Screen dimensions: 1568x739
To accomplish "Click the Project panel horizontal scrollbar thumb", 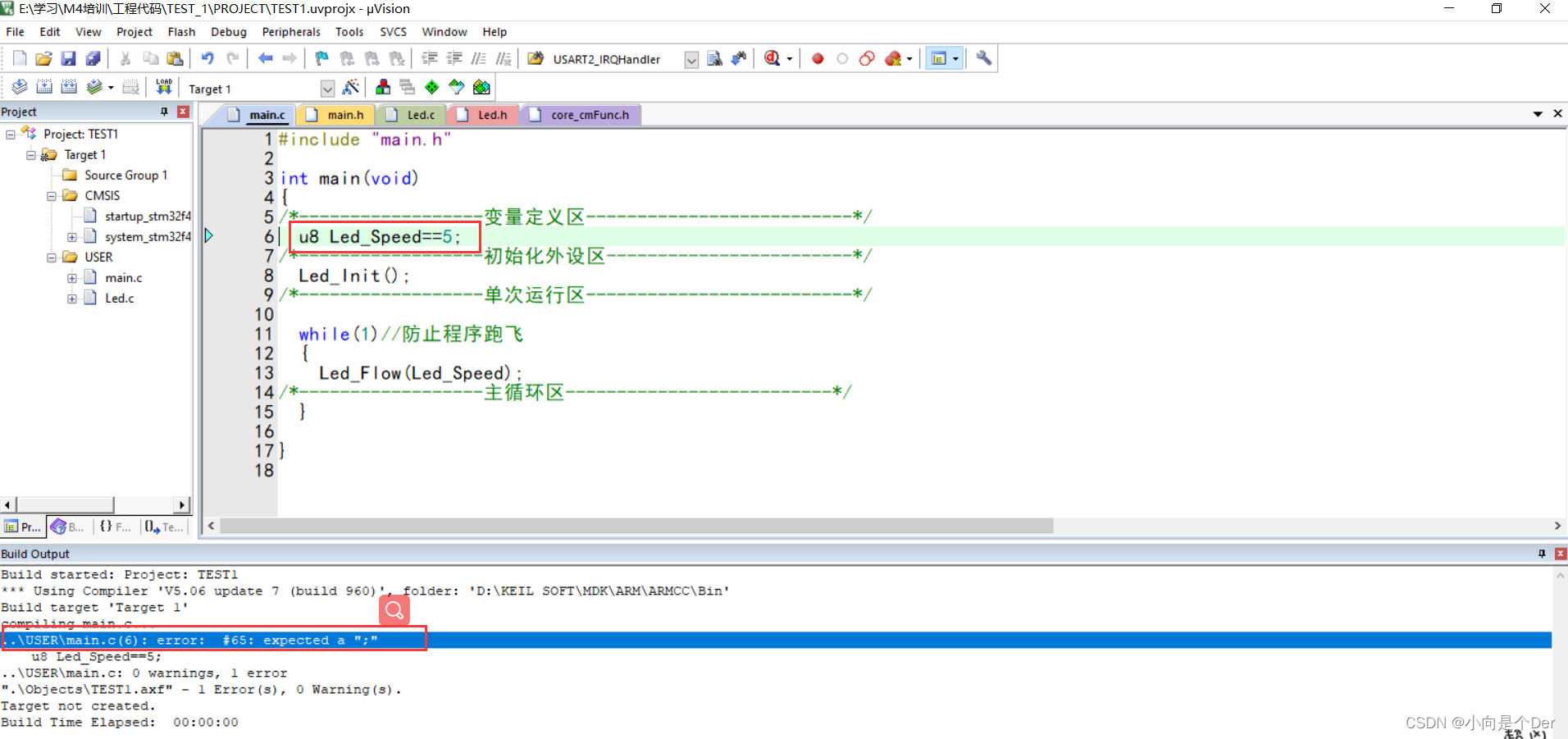I will 65,504.
